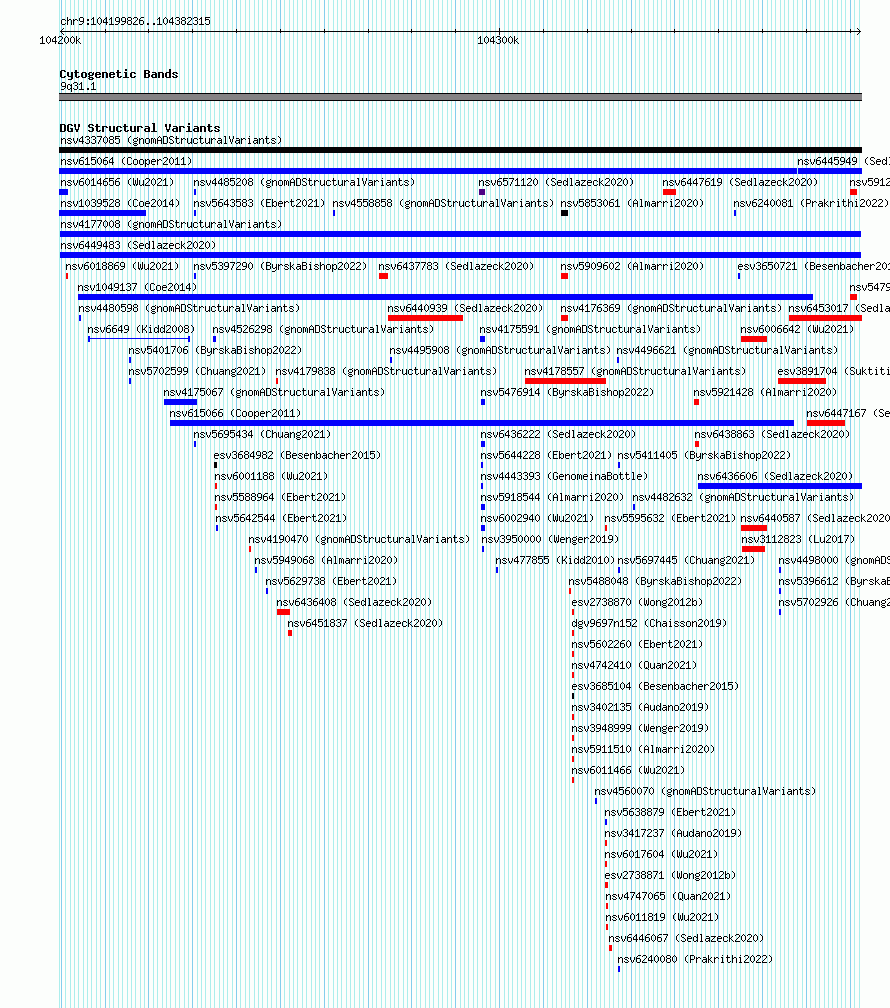Click nsv6571120 (Sedlazeck2020) label
Screen dimensions: 890x1008
click(556, 183)
